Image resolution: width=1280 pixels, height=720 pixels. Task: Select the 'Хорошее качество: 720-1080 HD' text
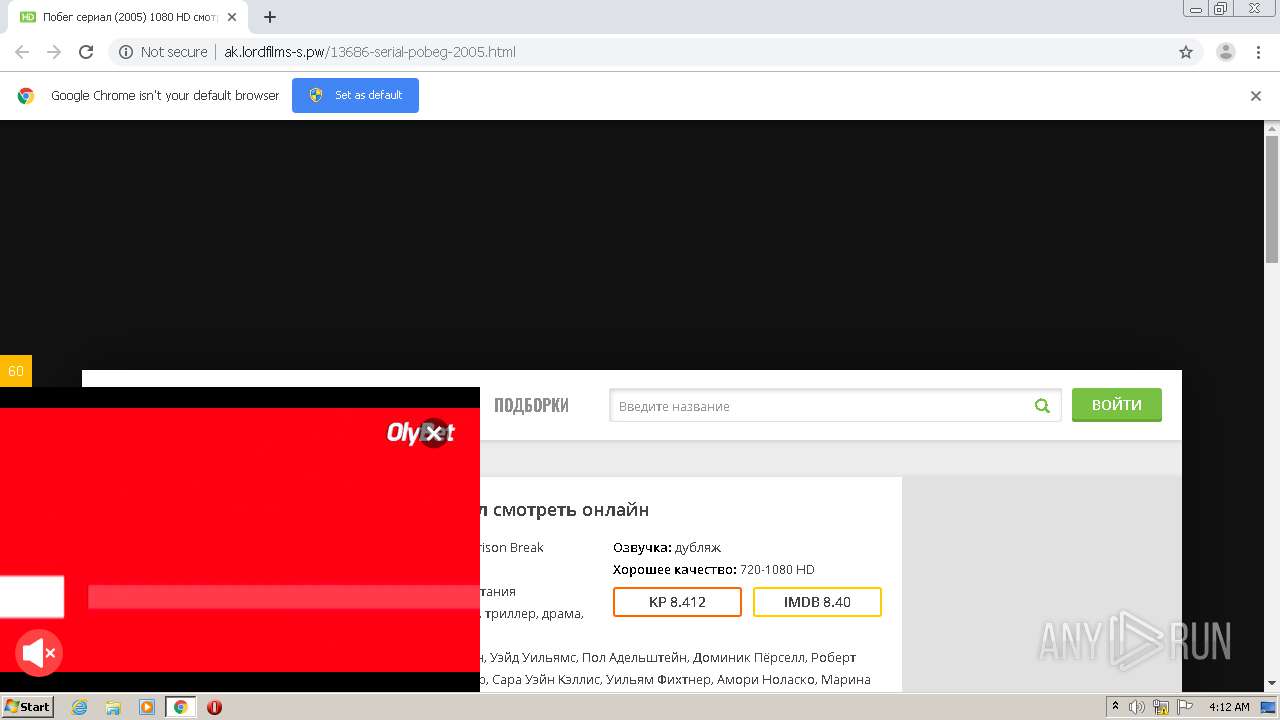click(x=714, y=569)
